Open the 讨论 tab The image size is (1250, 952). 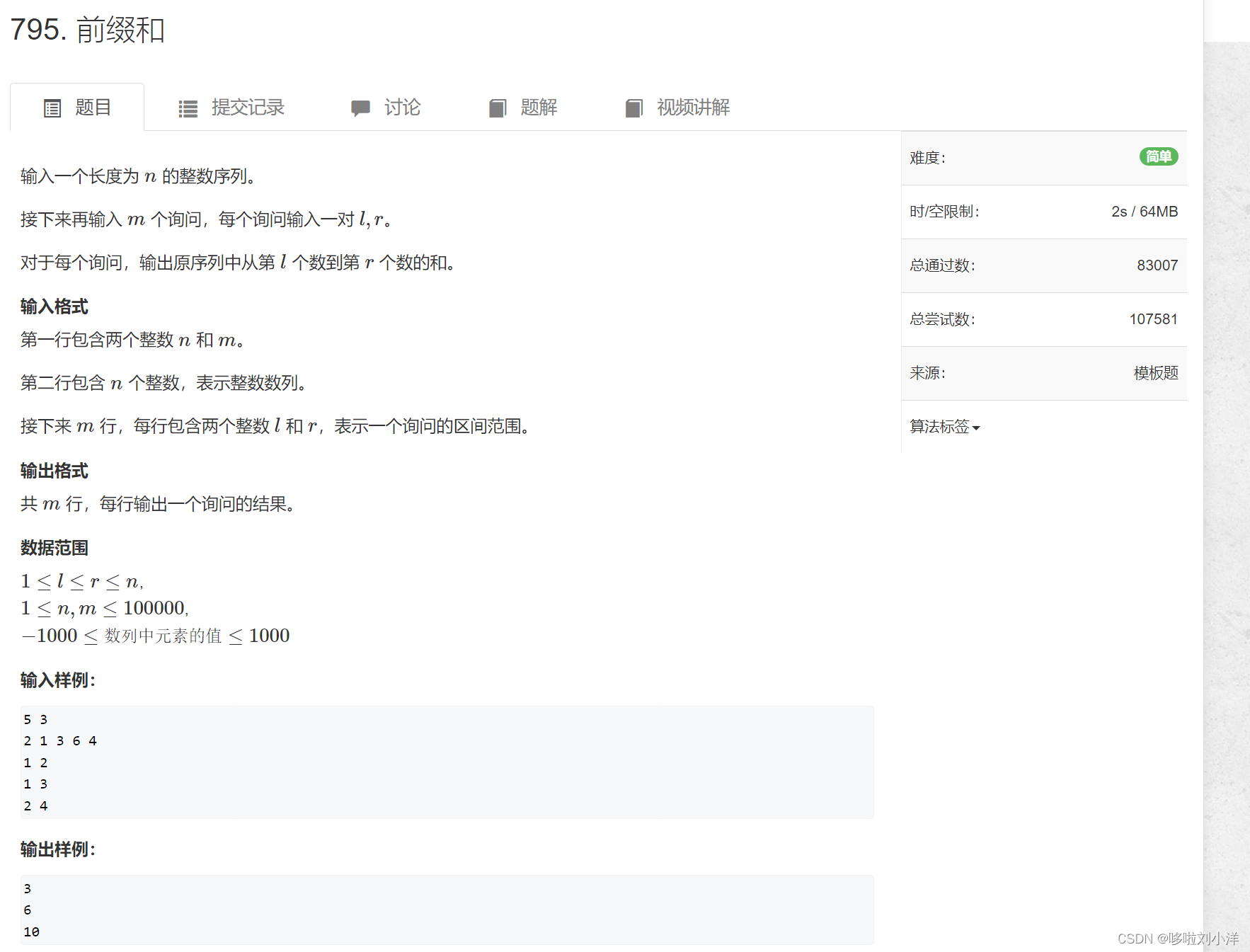click(401, 108)
